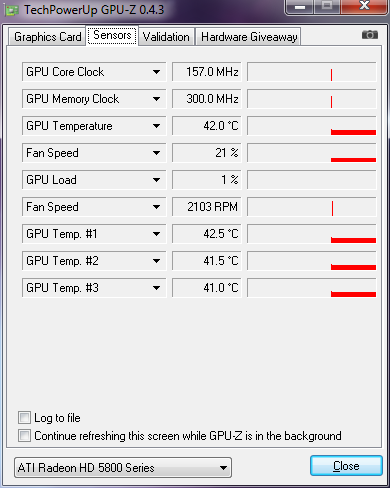Switch to the Graphics Card tab

coord(47,37)
